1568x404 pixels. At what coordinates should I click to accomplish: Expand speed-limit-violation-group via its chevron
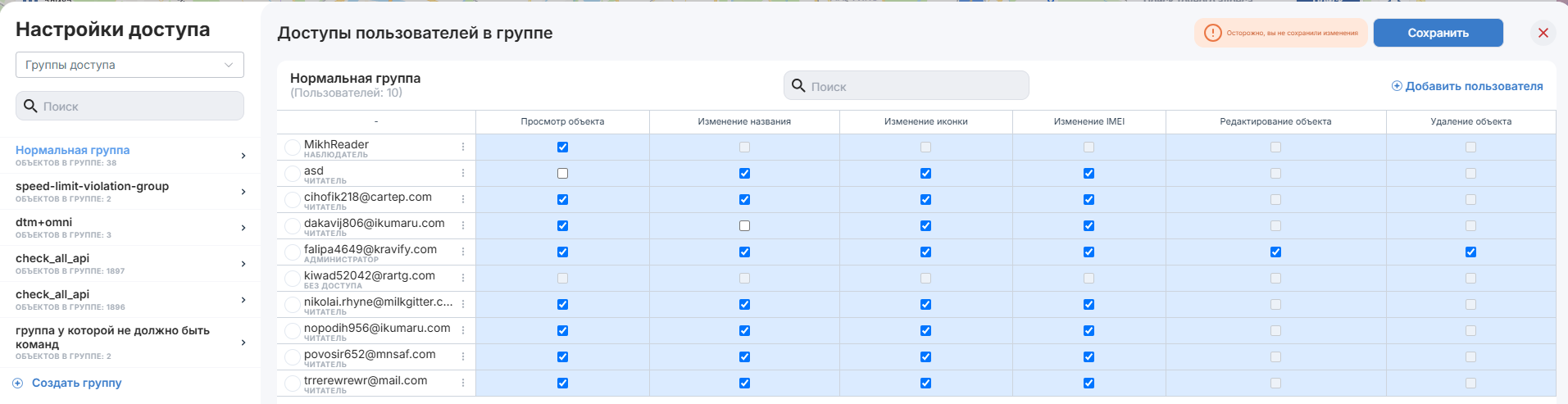click(x=243, y=192)
